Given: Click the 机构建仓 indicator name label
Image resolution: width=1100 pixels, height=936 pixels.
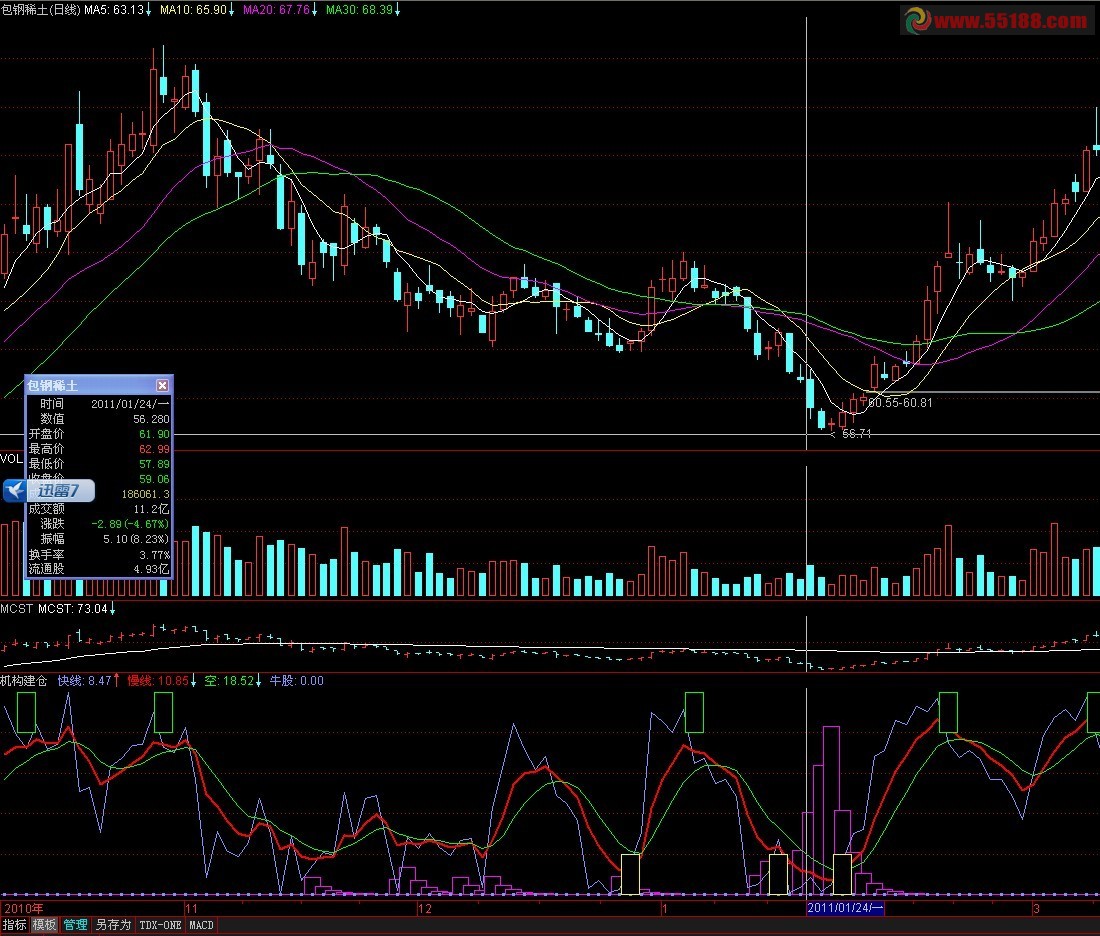Looking at the screenshot, I should pyautogui.click(x=25, y=681).
